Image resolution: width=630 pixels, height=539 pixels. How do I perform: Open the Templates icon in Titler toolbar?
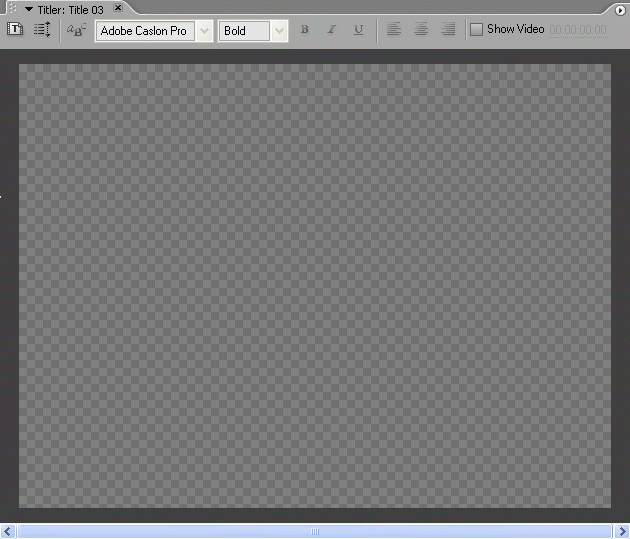coord(76,30)
